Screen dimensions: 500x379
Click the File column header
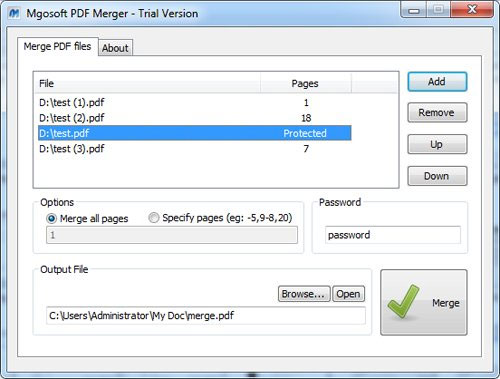click(147, 83)
